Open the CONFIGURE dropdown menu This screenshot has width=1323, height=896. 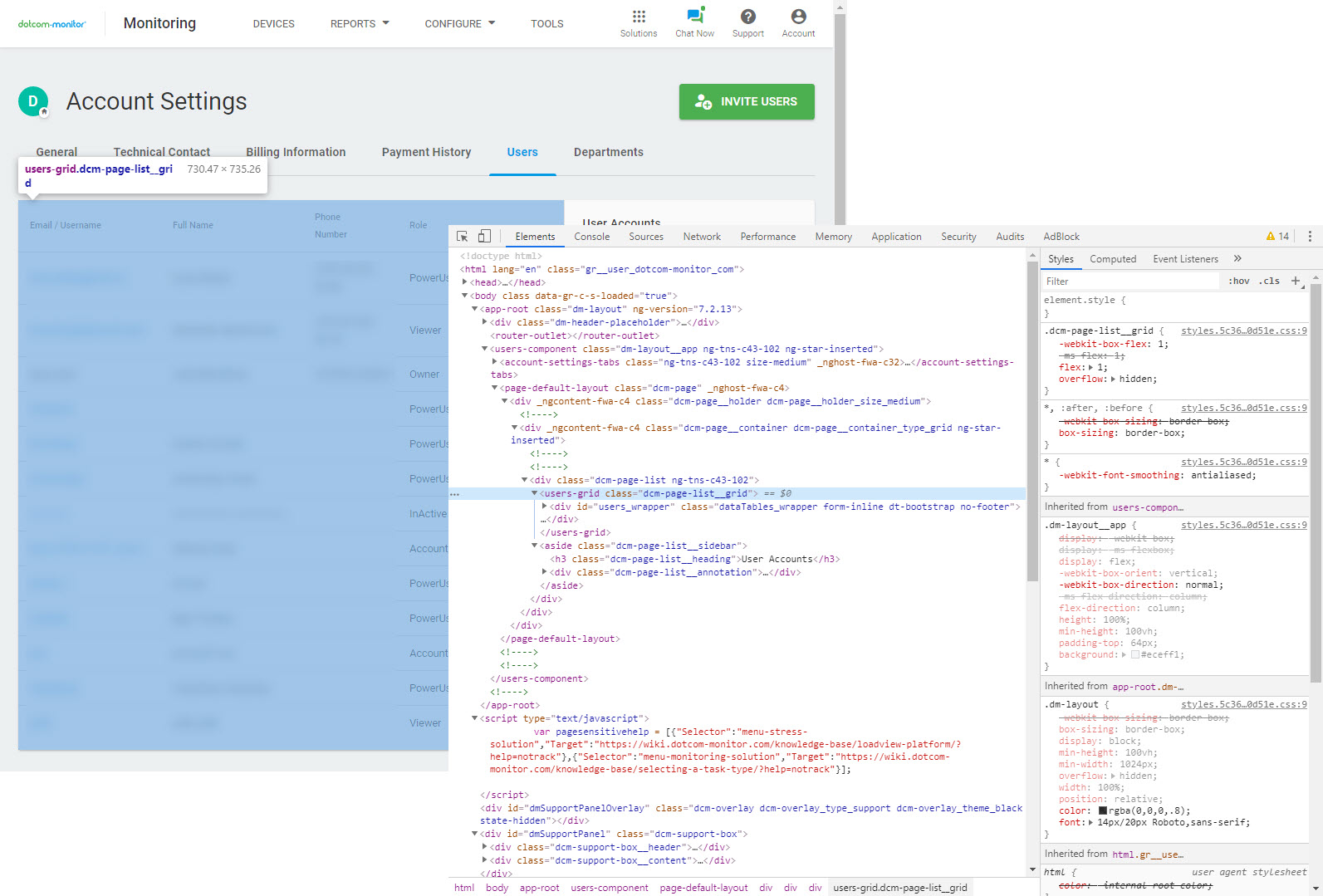point(459,24)
